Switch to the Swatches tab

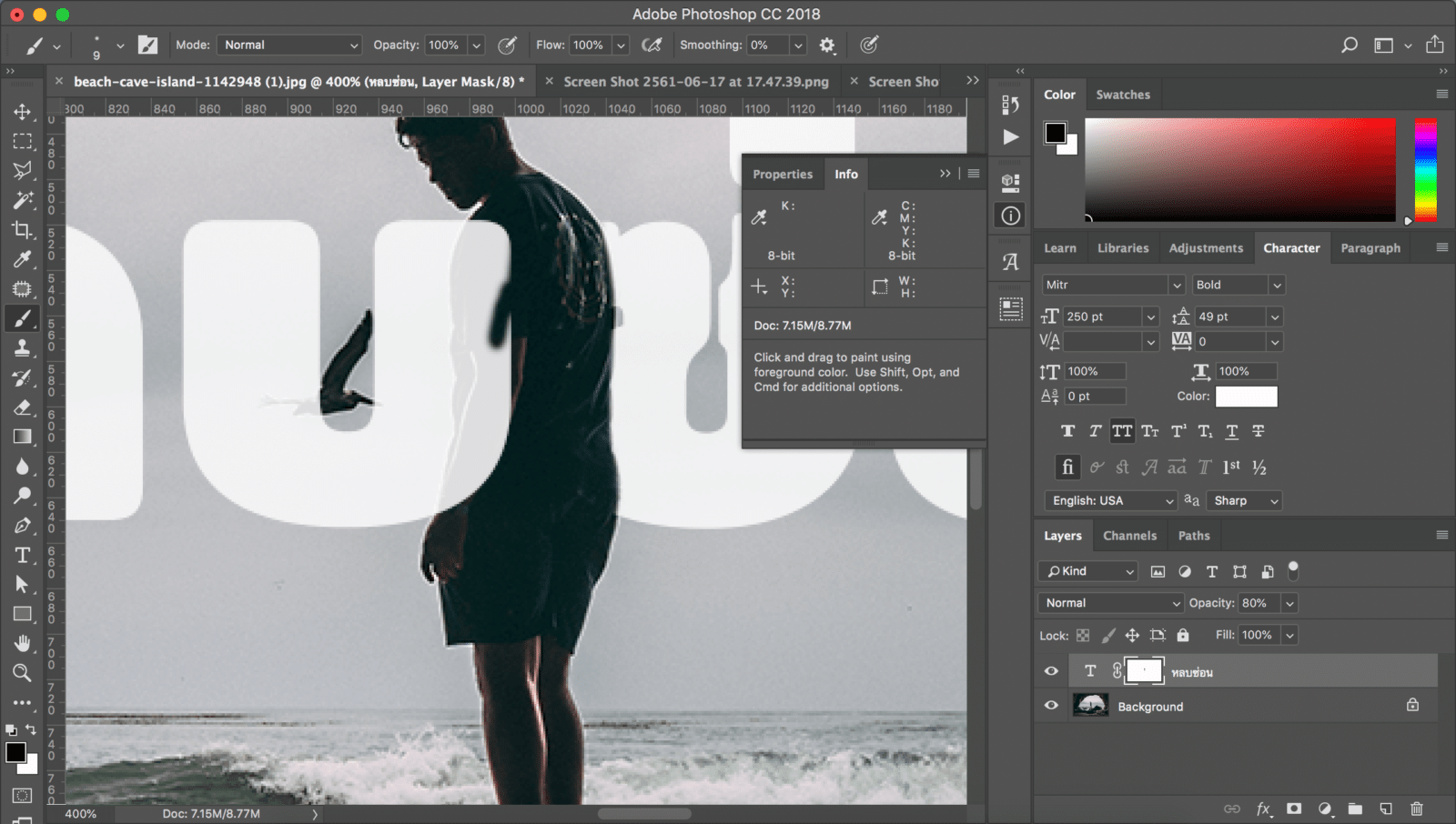tap(1122, 95)
